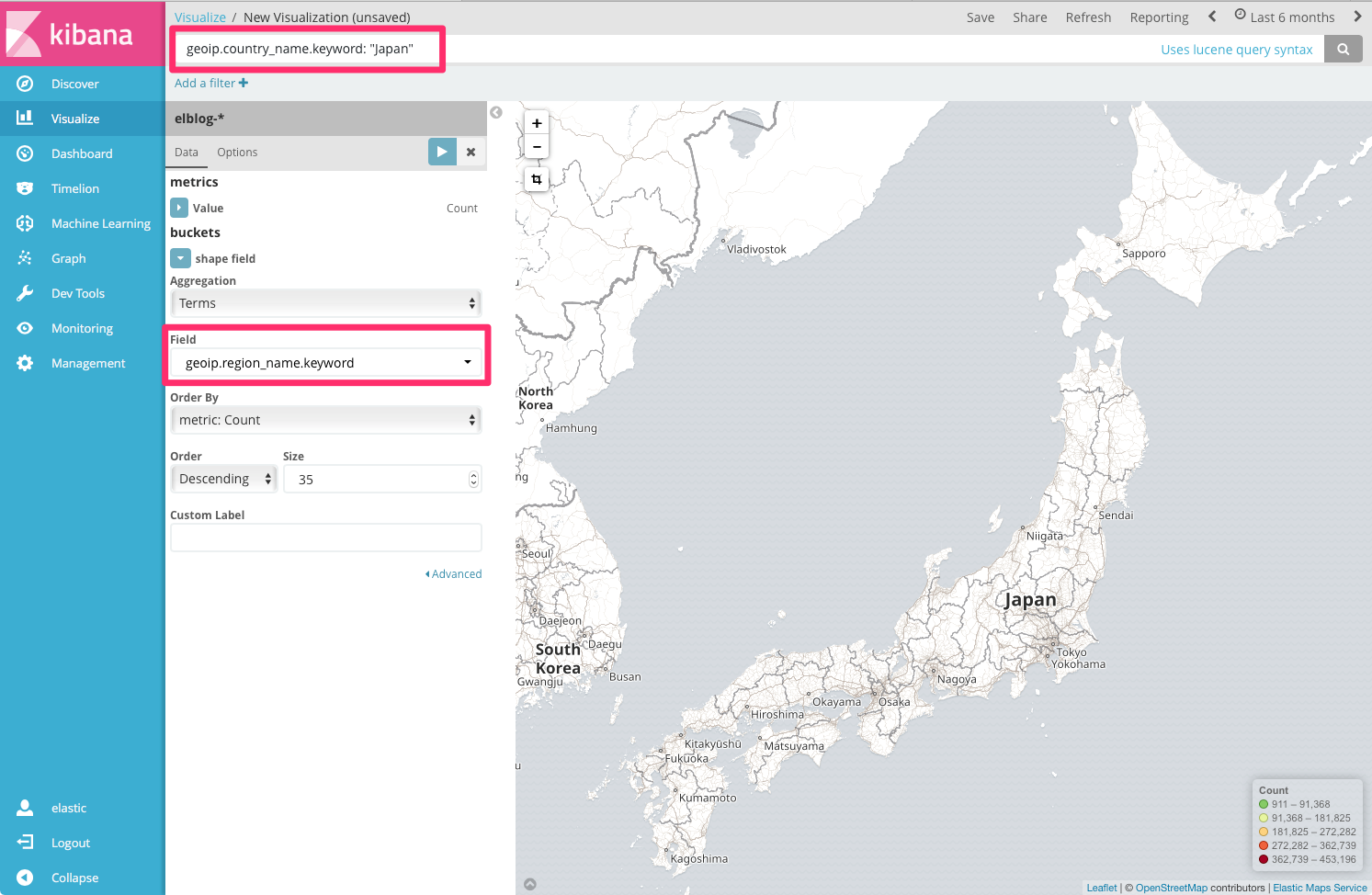Collapse the visualization settings panel
The width and height of the screenshot is (1372, 895).
(x=496, y=111)
